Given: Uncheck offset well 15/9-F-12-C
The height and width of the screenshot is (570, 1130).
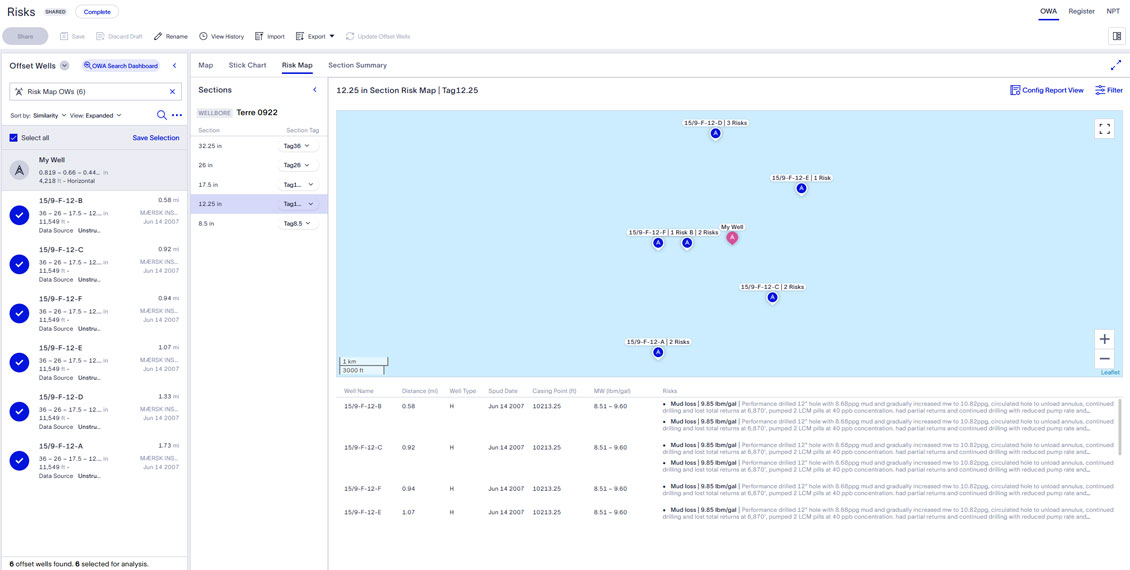Looking at the screenshot, I should (19, 264).
